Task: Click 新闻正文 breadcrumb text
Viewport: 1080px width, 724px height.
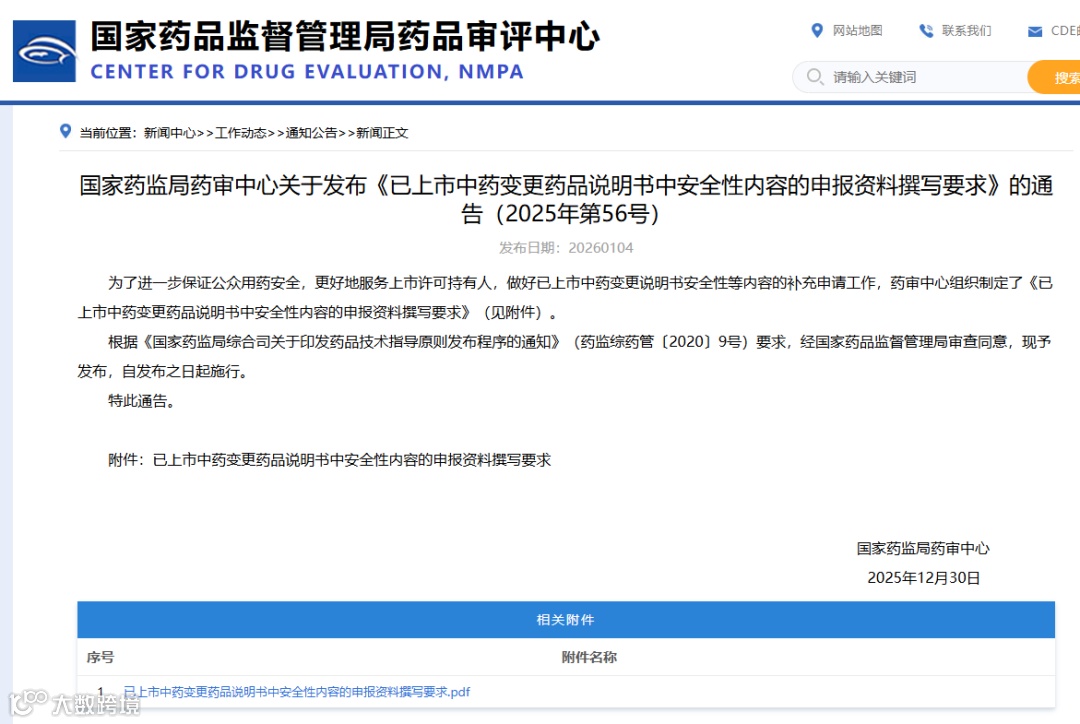Action: (x=382, y=133)
